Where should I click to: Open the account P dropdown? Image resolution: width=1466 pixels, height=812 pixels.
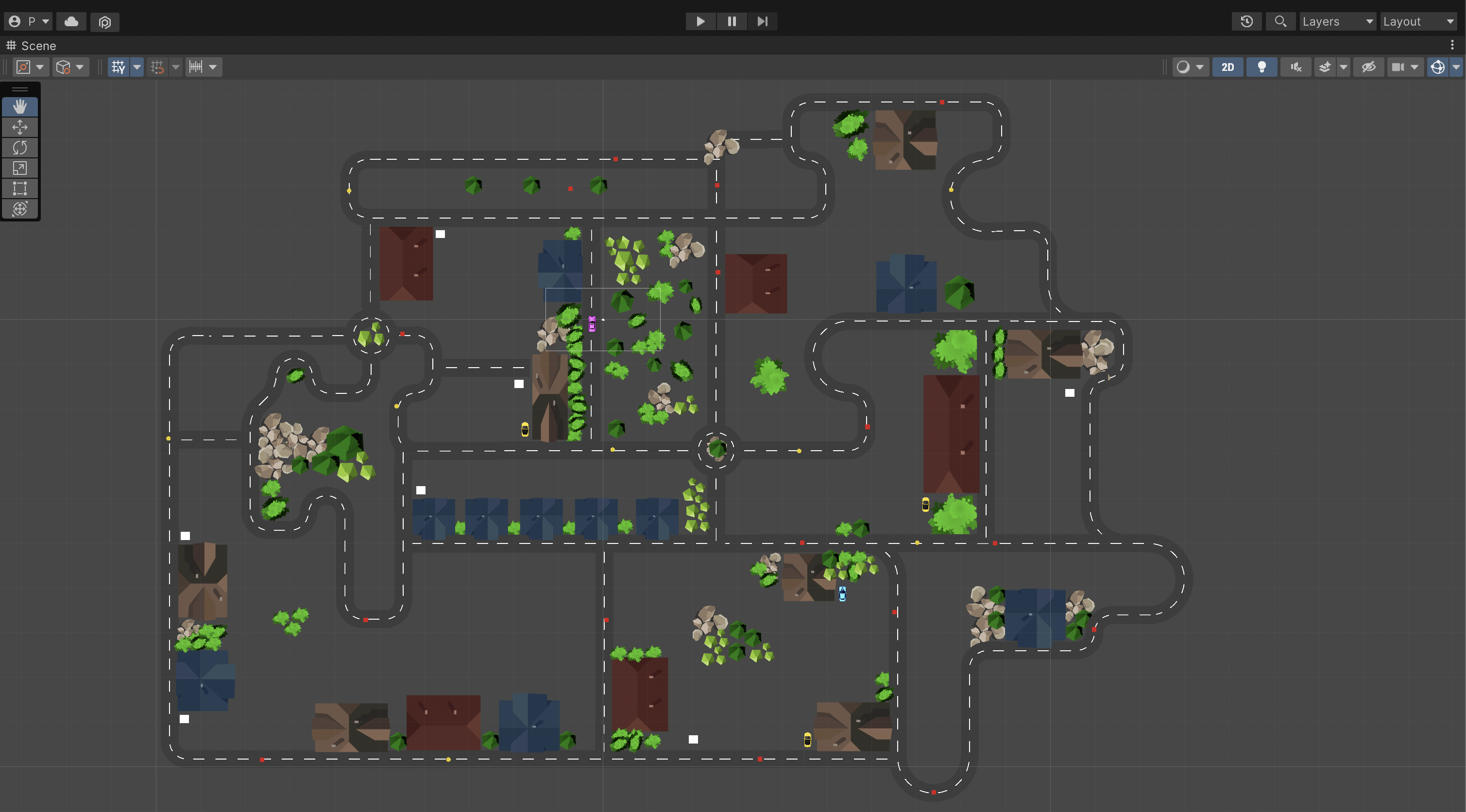29,22
